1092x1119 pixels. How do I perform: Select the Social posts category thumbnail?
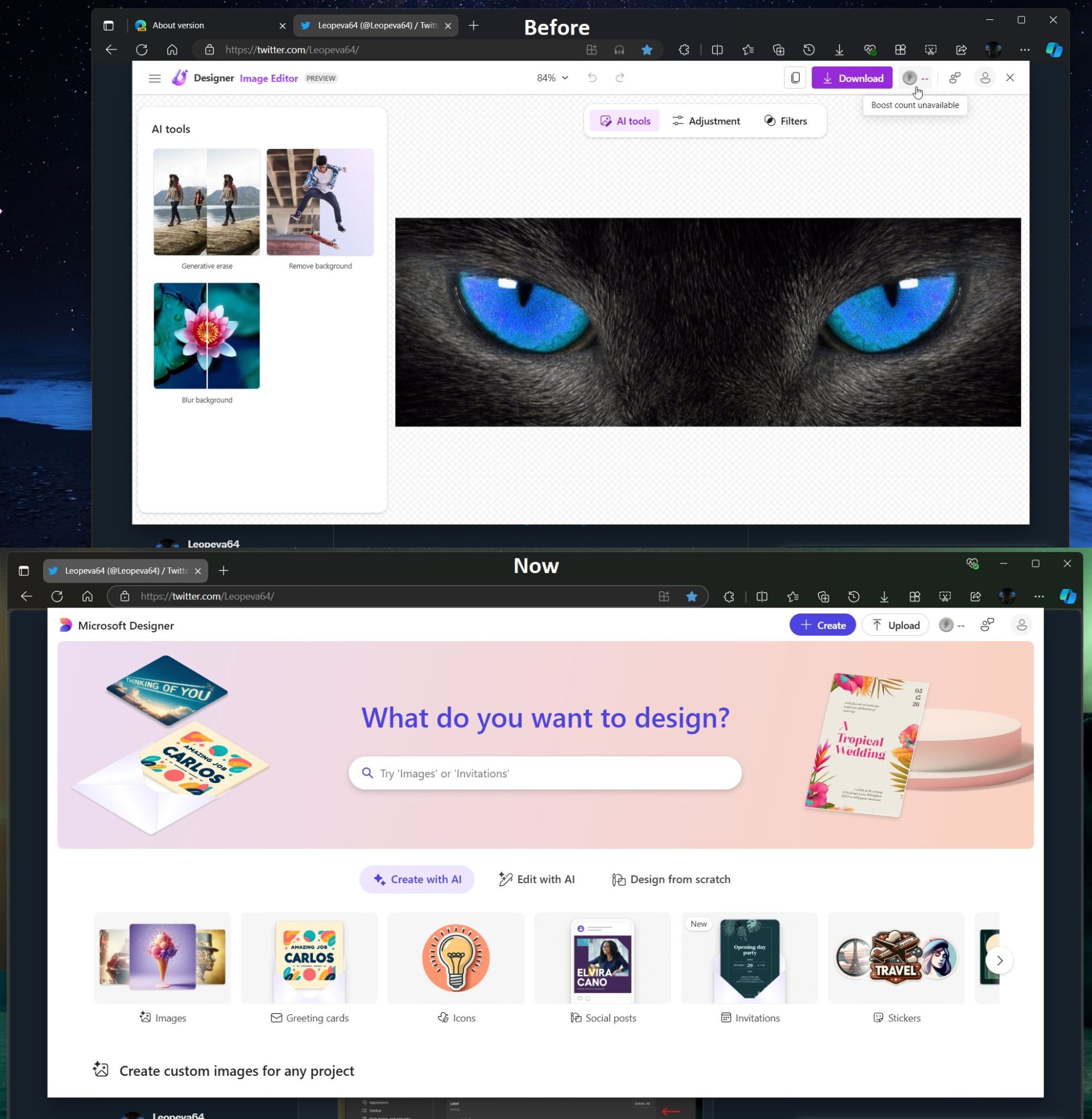[601, 956]
